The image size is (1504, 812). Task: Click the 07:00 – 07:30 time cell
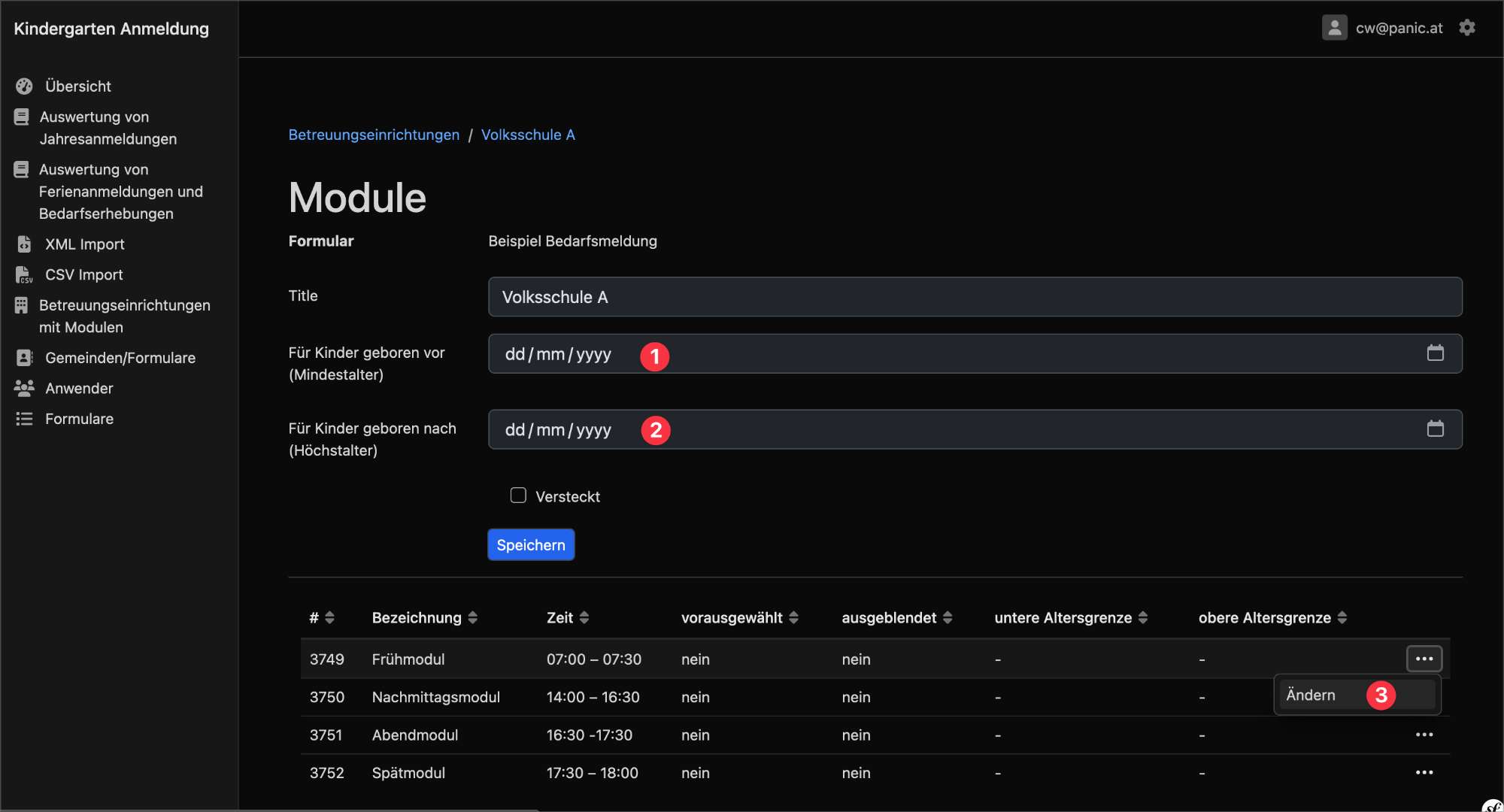click(x=594, y=659)
